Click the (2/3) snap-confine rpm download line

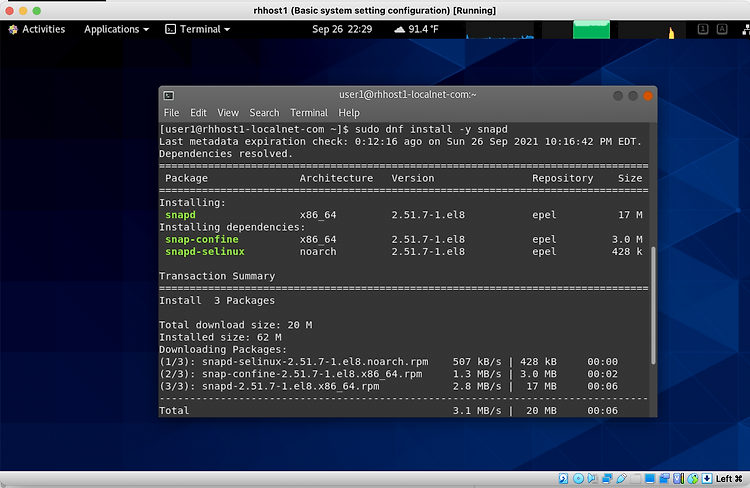point(388,374)
